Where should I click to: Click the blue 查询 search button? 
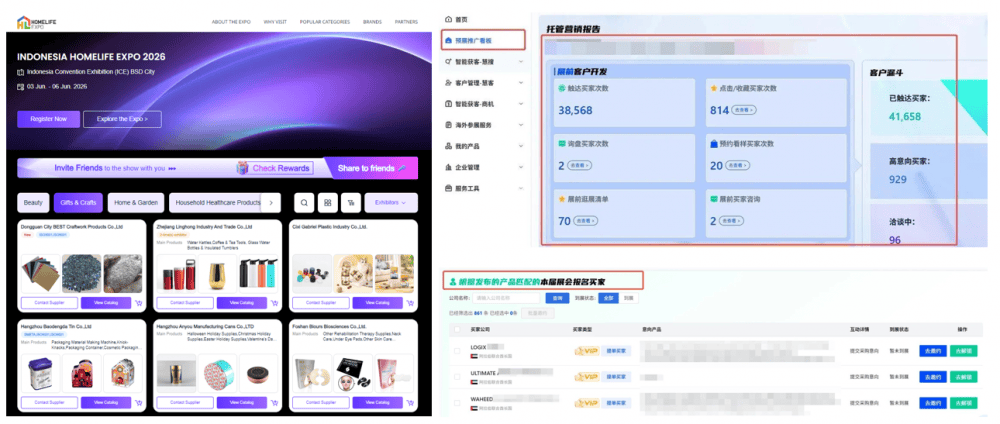point(557,298)
